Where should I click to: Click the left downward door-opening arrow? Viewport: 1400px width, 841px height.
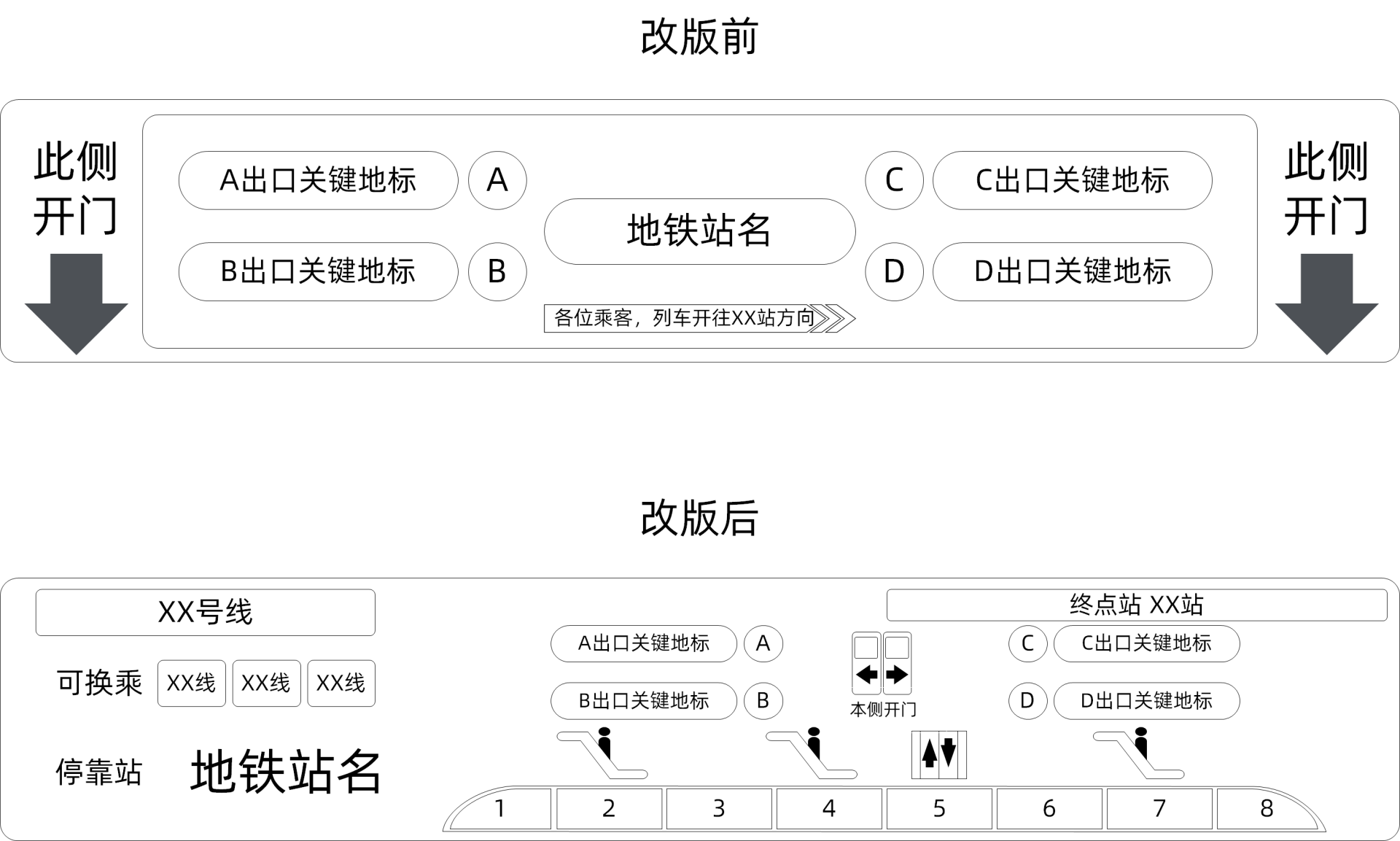(77, 303)
